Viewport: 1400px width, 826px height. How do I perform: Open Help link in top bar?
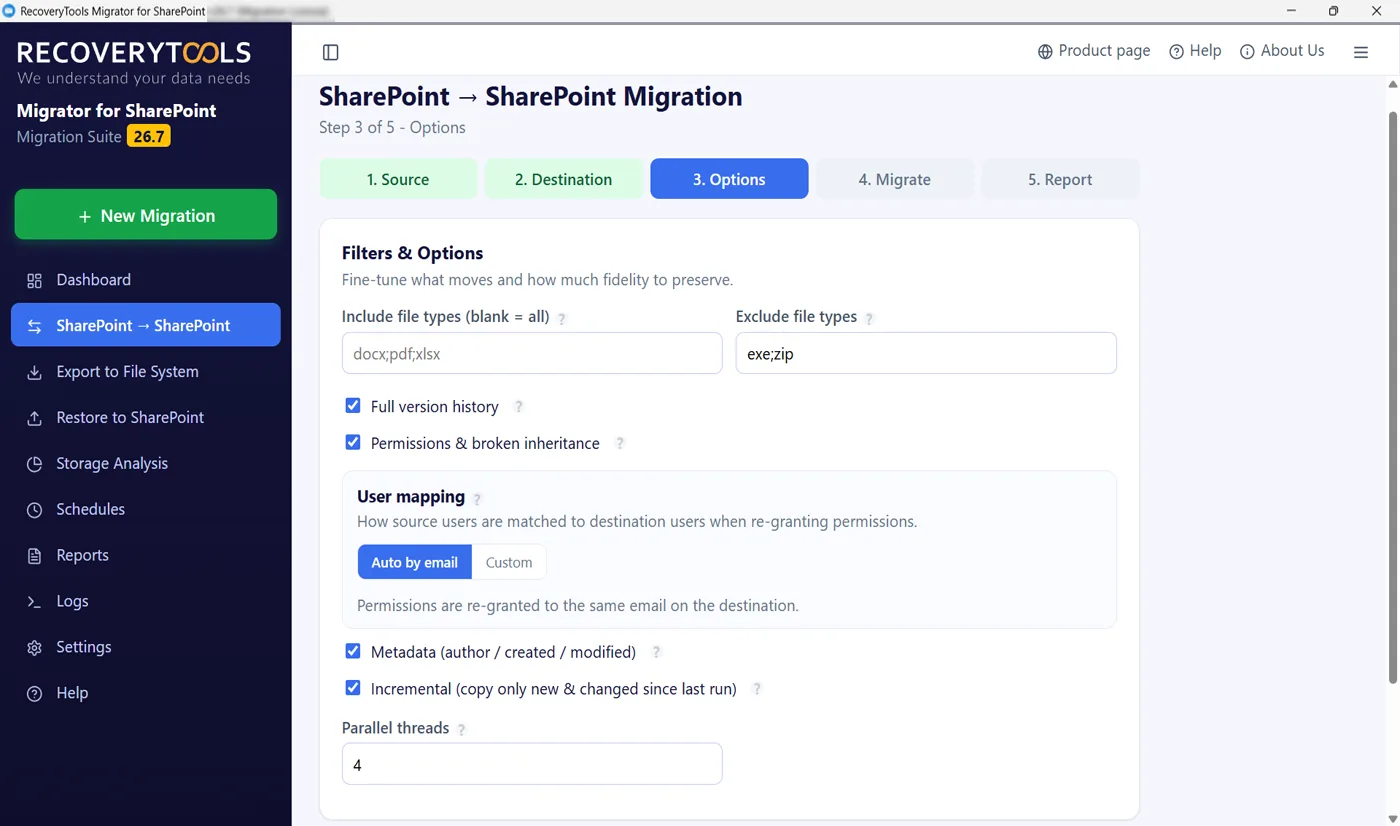[x=1195, y=51]
